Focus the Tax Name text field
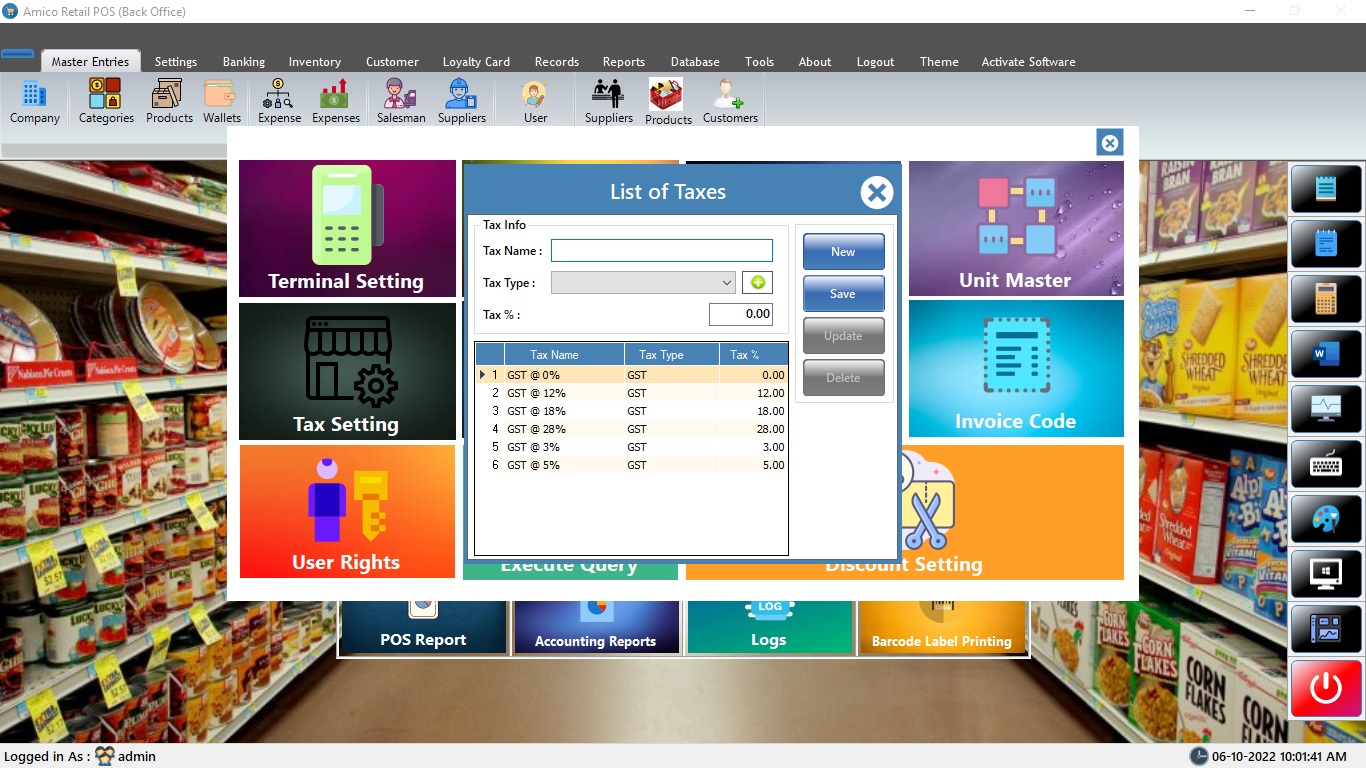1366x768 pixels. pyautogui.click(x=661, y=251)
